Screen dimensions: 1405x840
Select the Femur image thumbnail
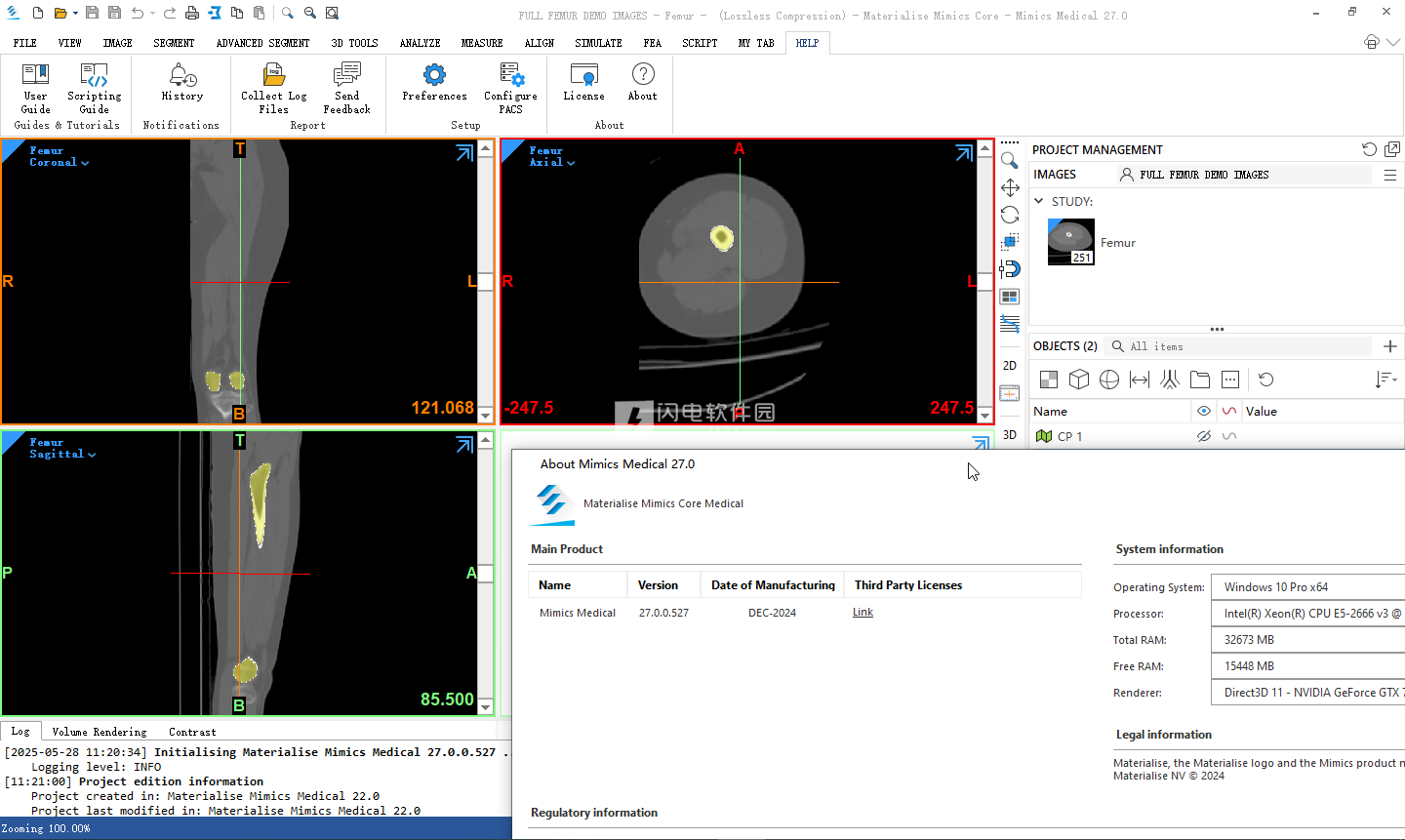(1070, 242)
